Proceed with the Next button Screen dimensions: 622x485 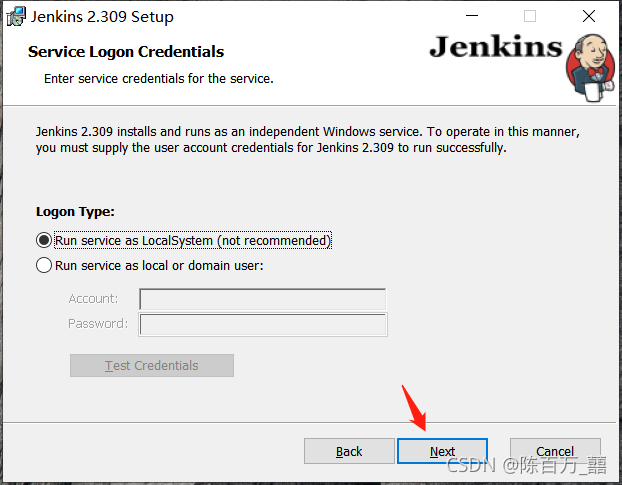coord(442,451)
